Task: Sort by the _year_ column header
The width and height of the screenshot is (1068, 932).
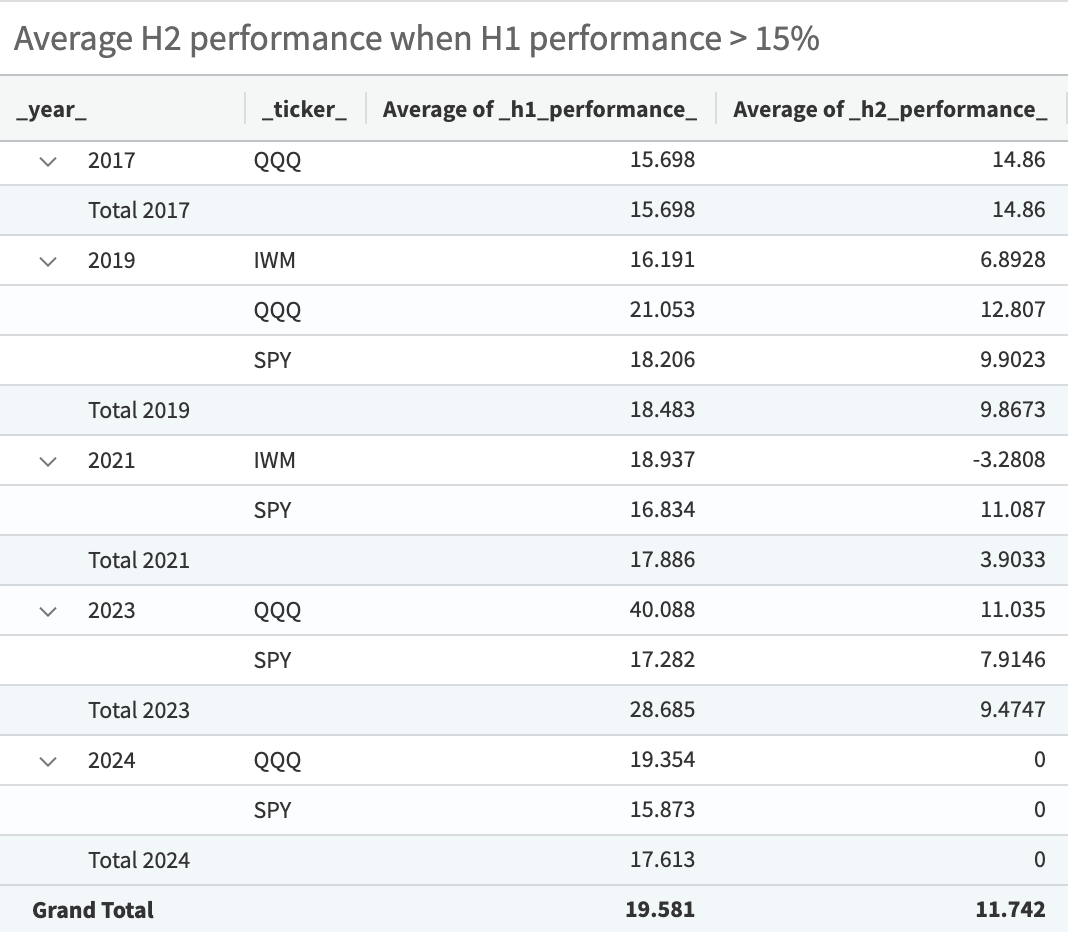Action: [52, 110]
